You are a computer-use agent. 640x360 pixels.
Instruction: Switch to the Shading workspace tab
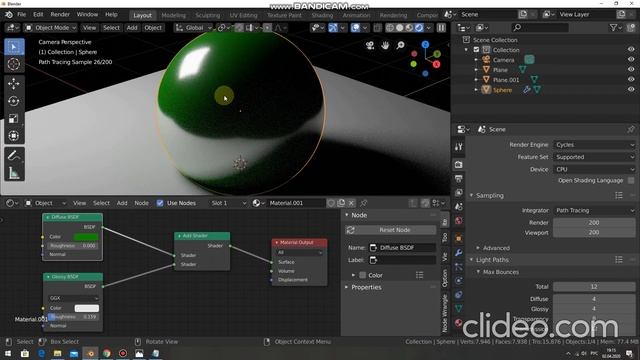point(322,15)
